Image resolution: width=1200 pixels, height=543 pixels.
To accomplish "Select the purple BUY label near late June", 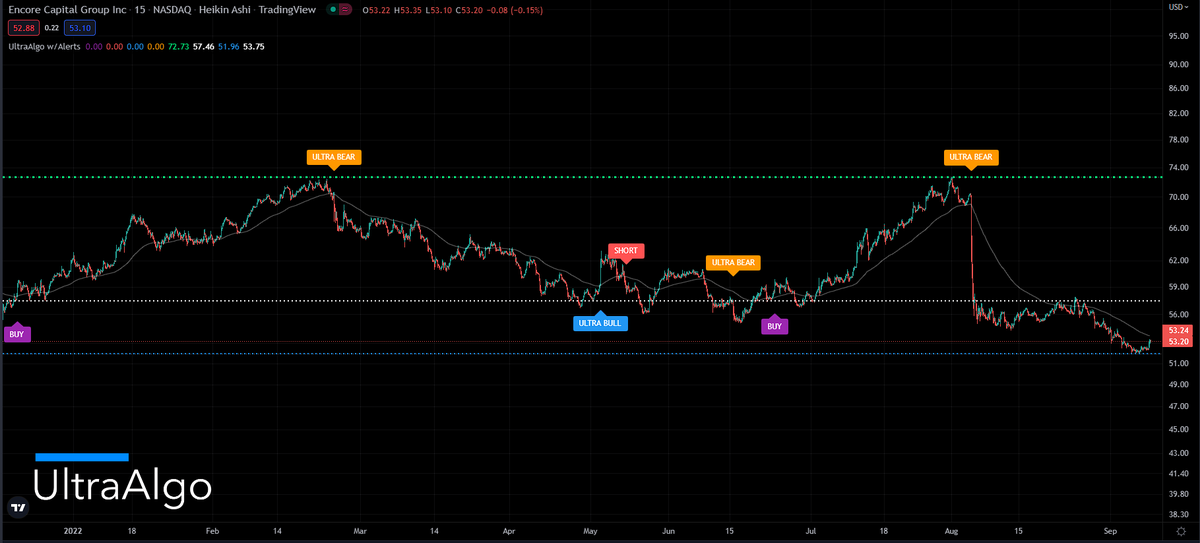I will click(x=775, y=326).
